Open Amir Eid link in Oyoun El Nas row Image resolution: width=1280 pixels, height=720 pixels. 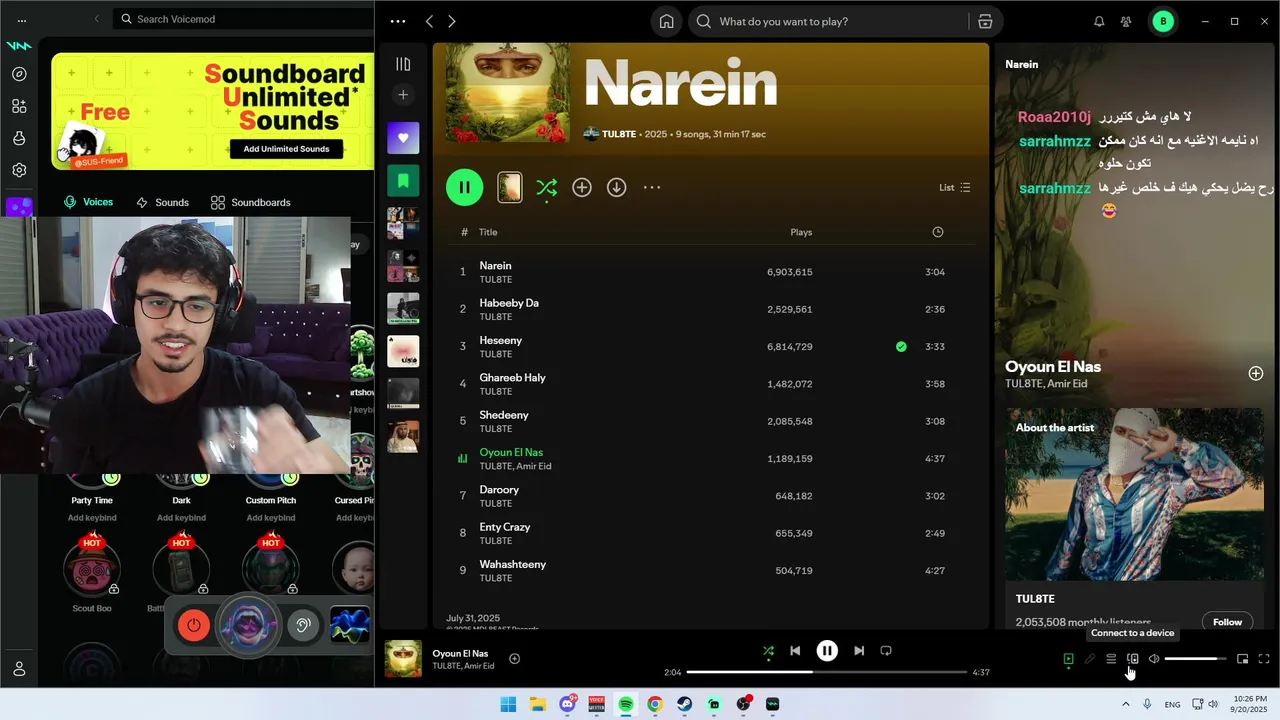[x=535, y=466]
